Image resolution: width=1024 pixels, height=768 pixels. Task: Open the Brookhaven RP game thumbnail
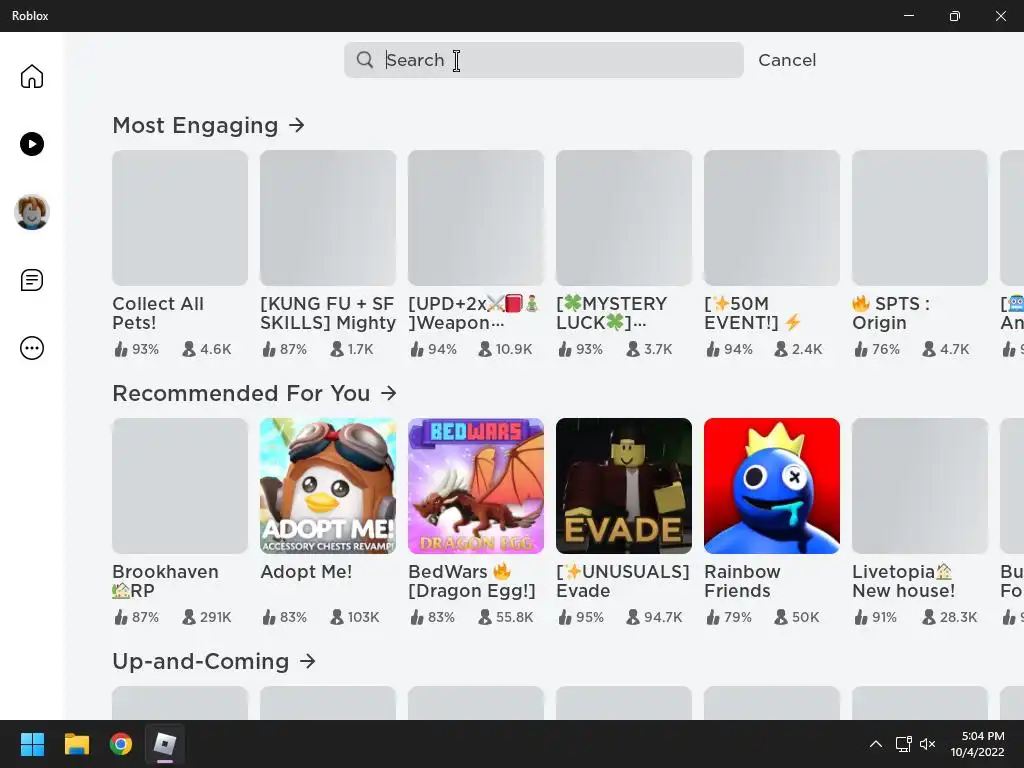180,486
